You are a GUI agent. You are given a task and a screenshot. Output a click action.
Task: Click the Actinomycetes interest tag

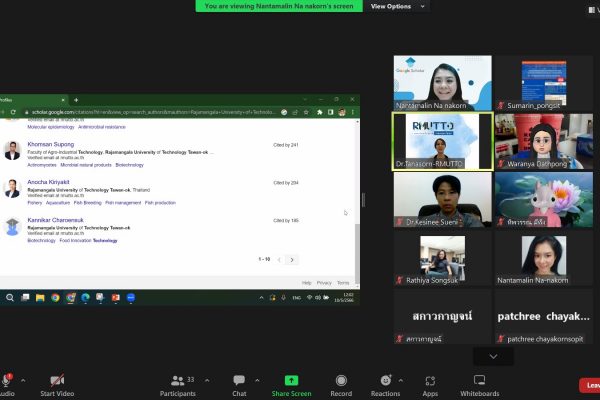(x=42, y=165)
